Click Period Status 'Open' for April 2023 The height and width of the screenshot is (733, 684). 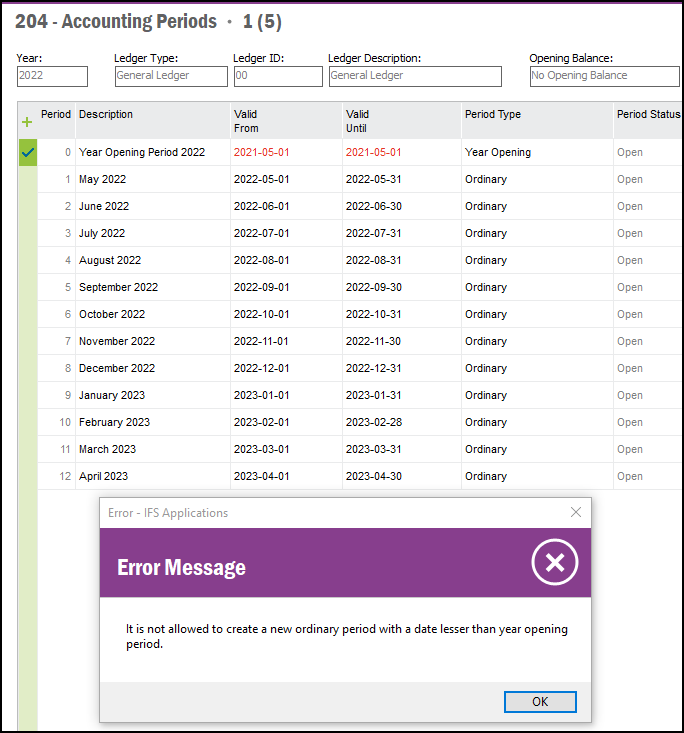(x=629, y=476)
